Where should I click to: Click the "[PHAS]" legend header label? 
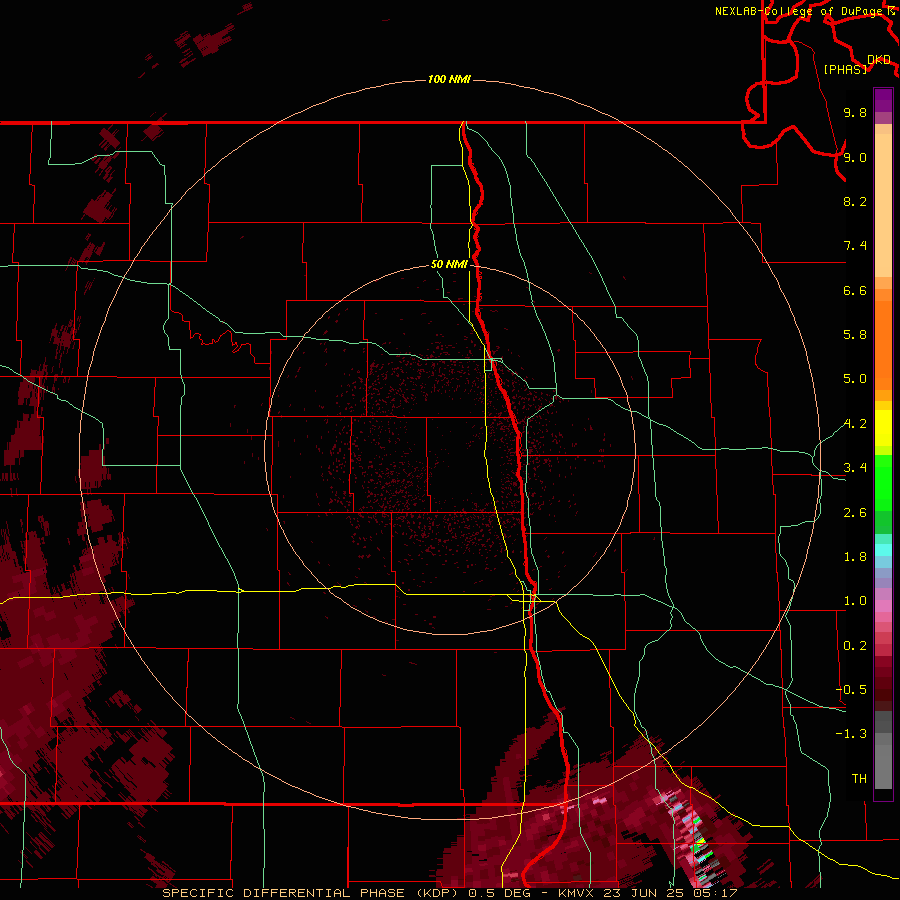click(x=845, y=69)
